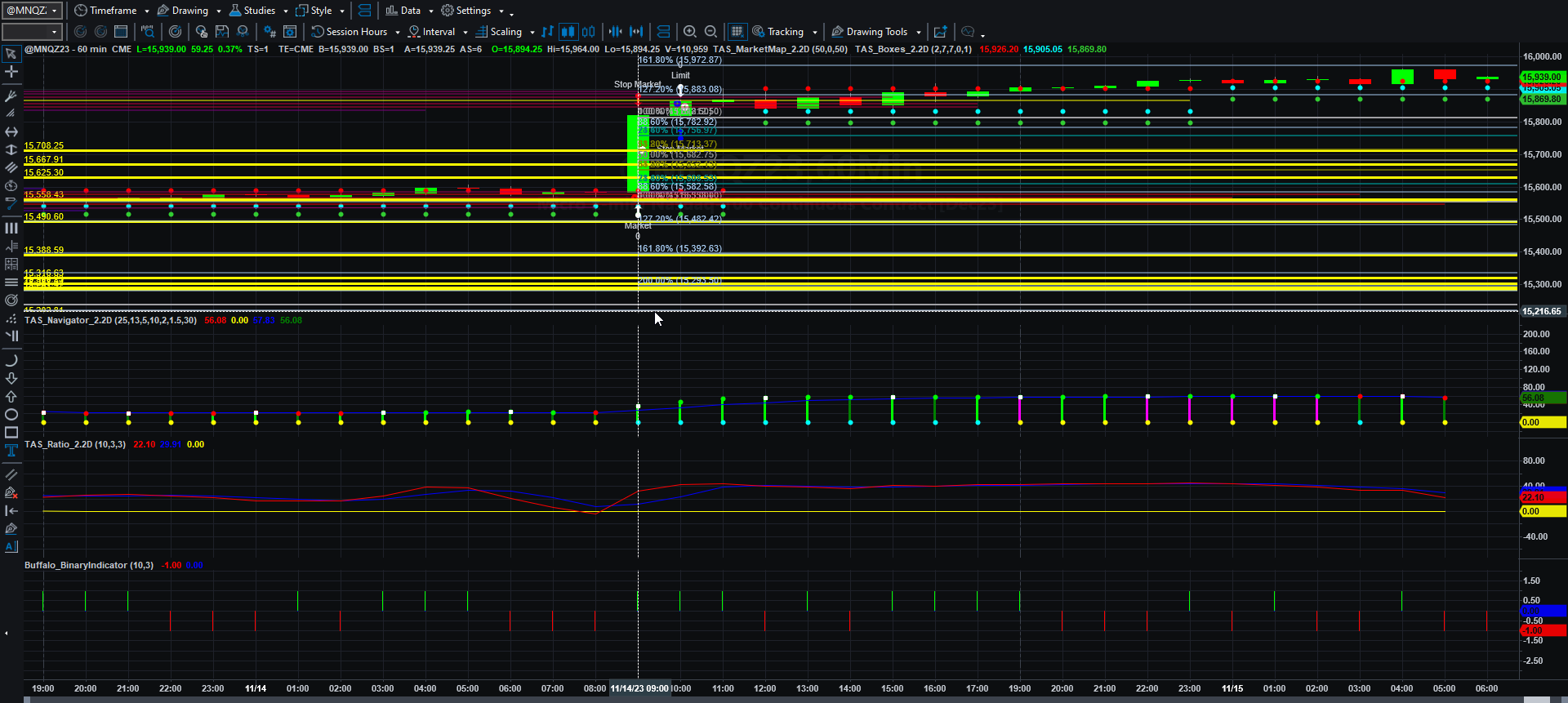Click the Tracking button
The height and width of the screenshot is (703, 1568).
click(x=778, y=32)
